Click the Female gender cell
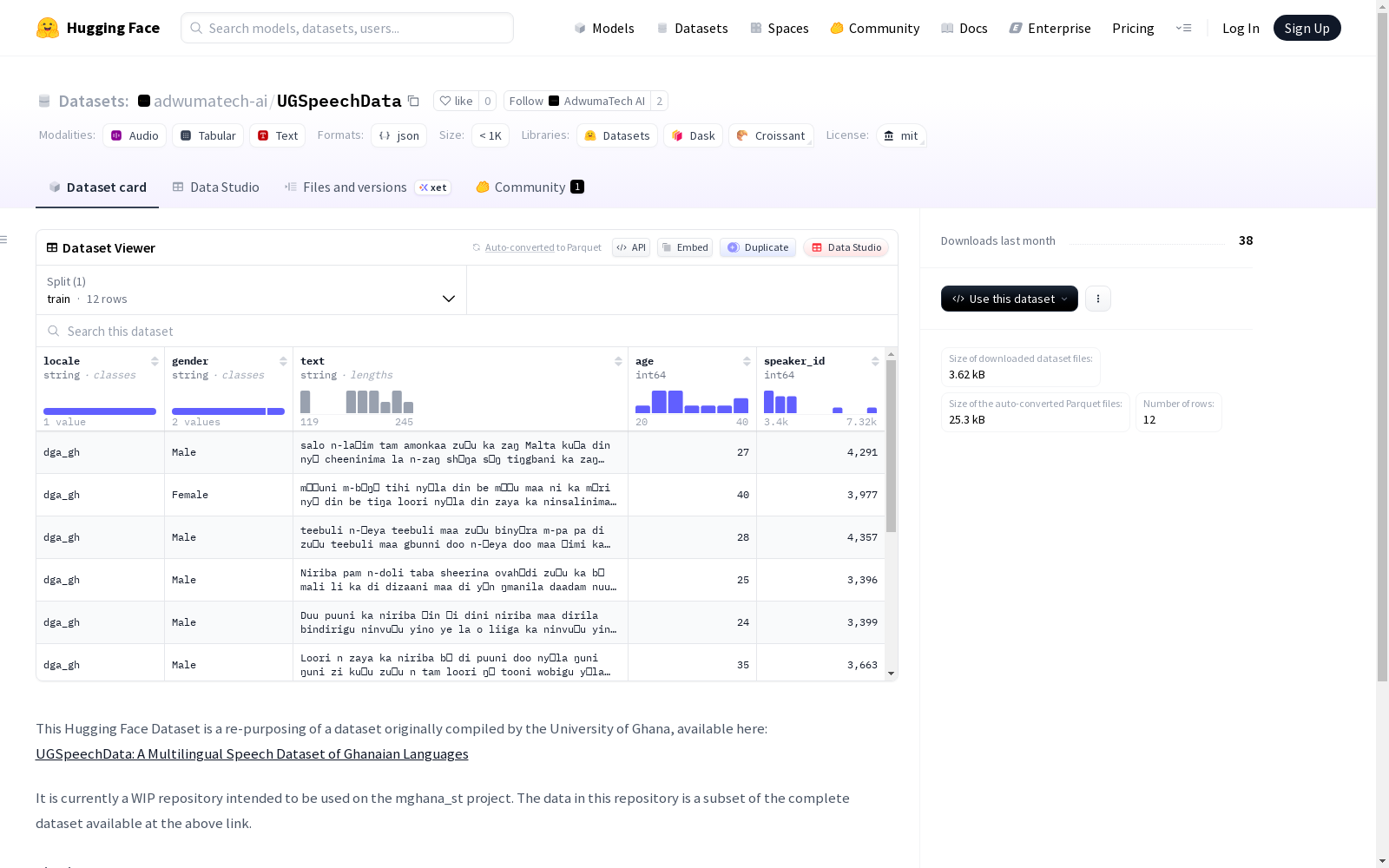Screen dimensions: 1389x868 point(228,495)
